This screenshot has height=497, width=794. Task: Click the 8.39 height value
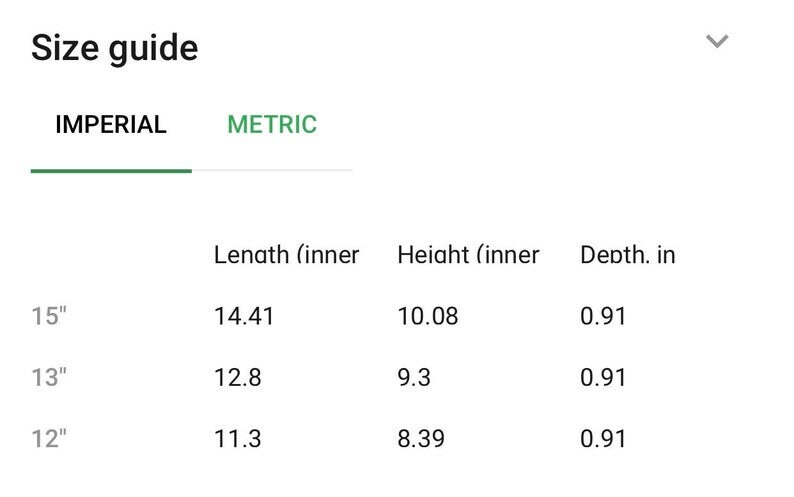pos(421,439)
